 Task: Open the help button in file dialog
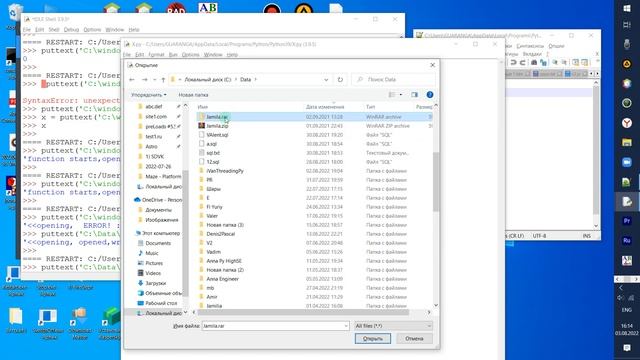pos(430,95)
